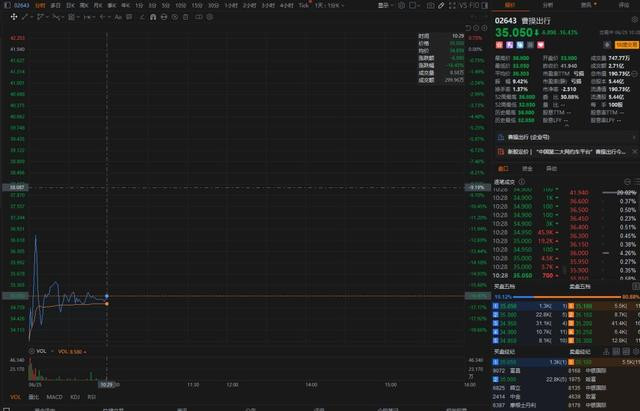Select the VOL indicator at bottom
This screenshot has width=640, height=411.
click(16, 397)
